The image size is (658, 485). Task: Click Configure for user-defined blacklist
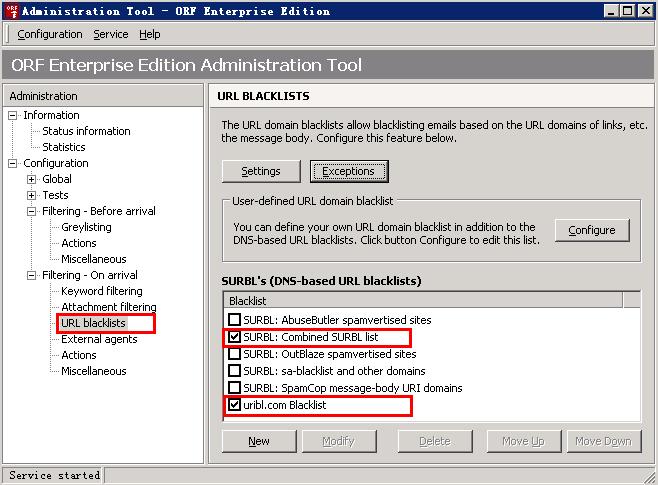(x=591, y=230)
